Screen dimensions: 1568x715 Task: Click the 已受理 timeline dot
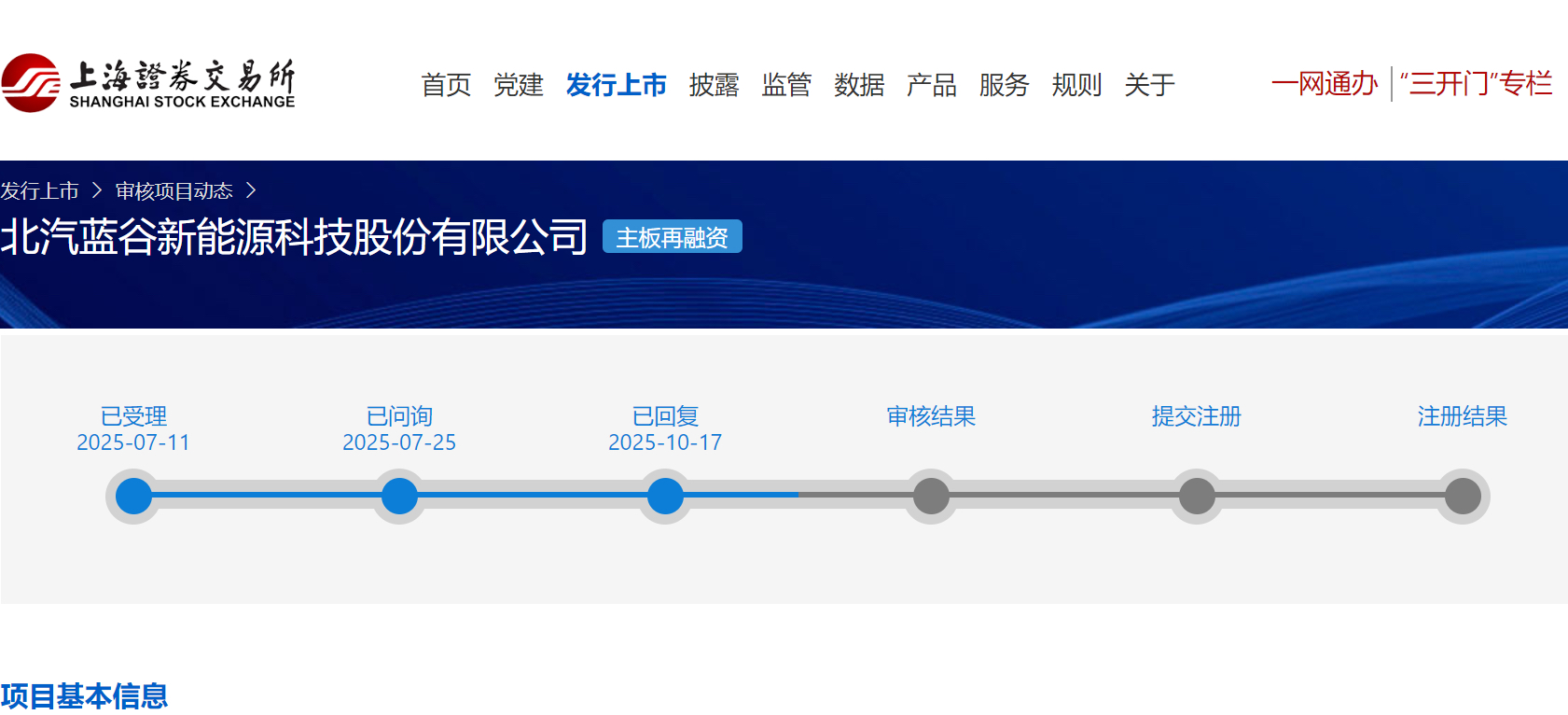(133, 496)
